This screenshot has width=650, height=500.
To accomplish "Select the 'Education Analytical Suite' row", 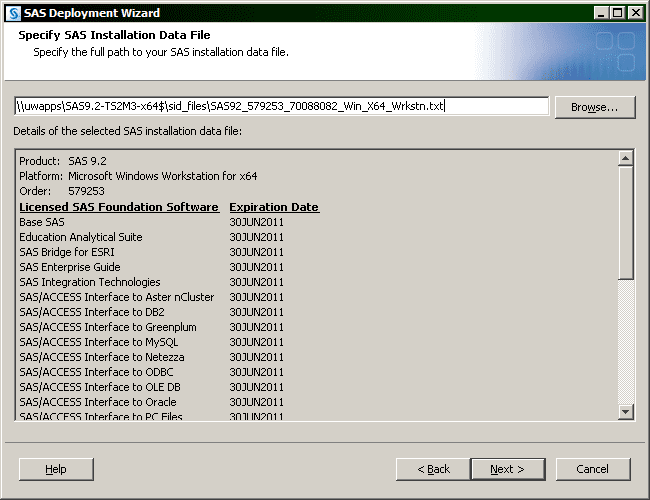I will 152,237.
